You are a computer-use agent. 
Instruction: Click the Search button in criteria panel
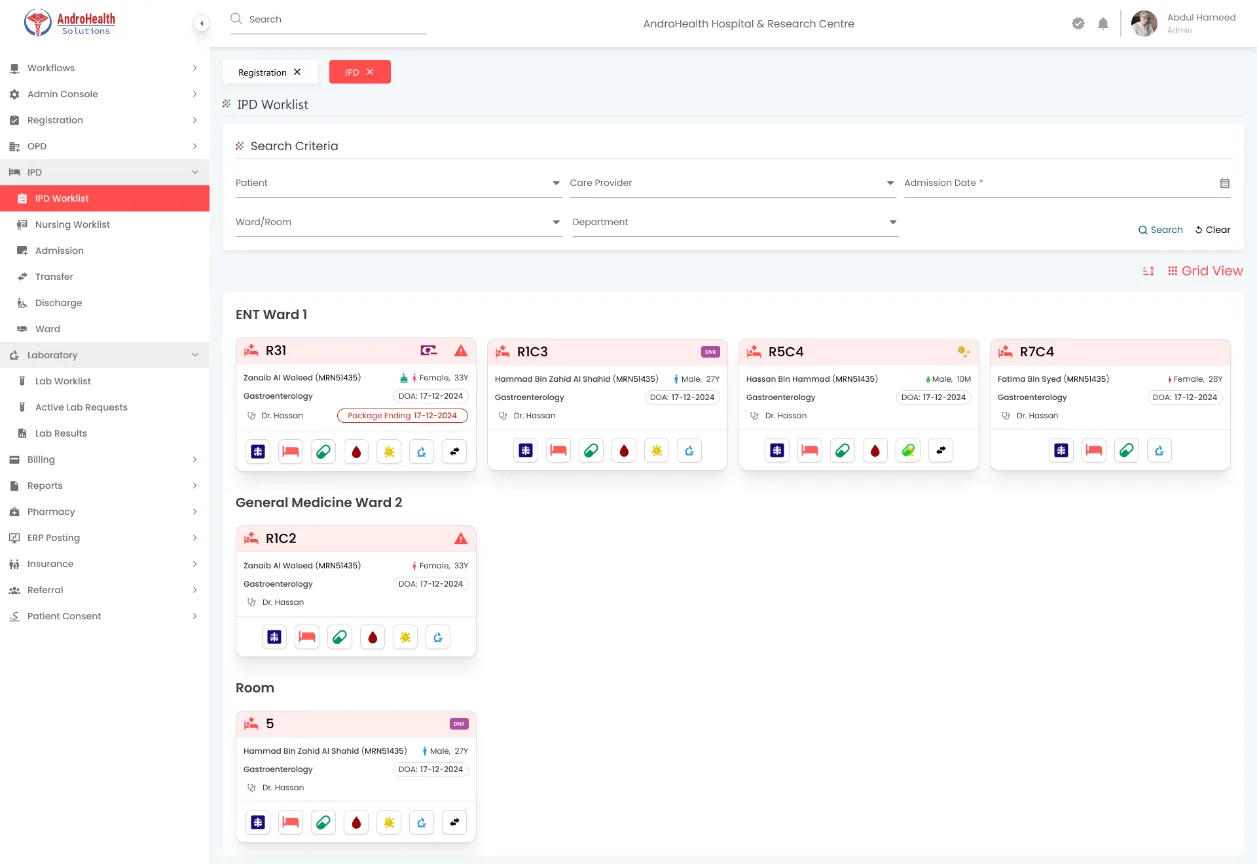pyautogui.click(x=1160, y=230)
